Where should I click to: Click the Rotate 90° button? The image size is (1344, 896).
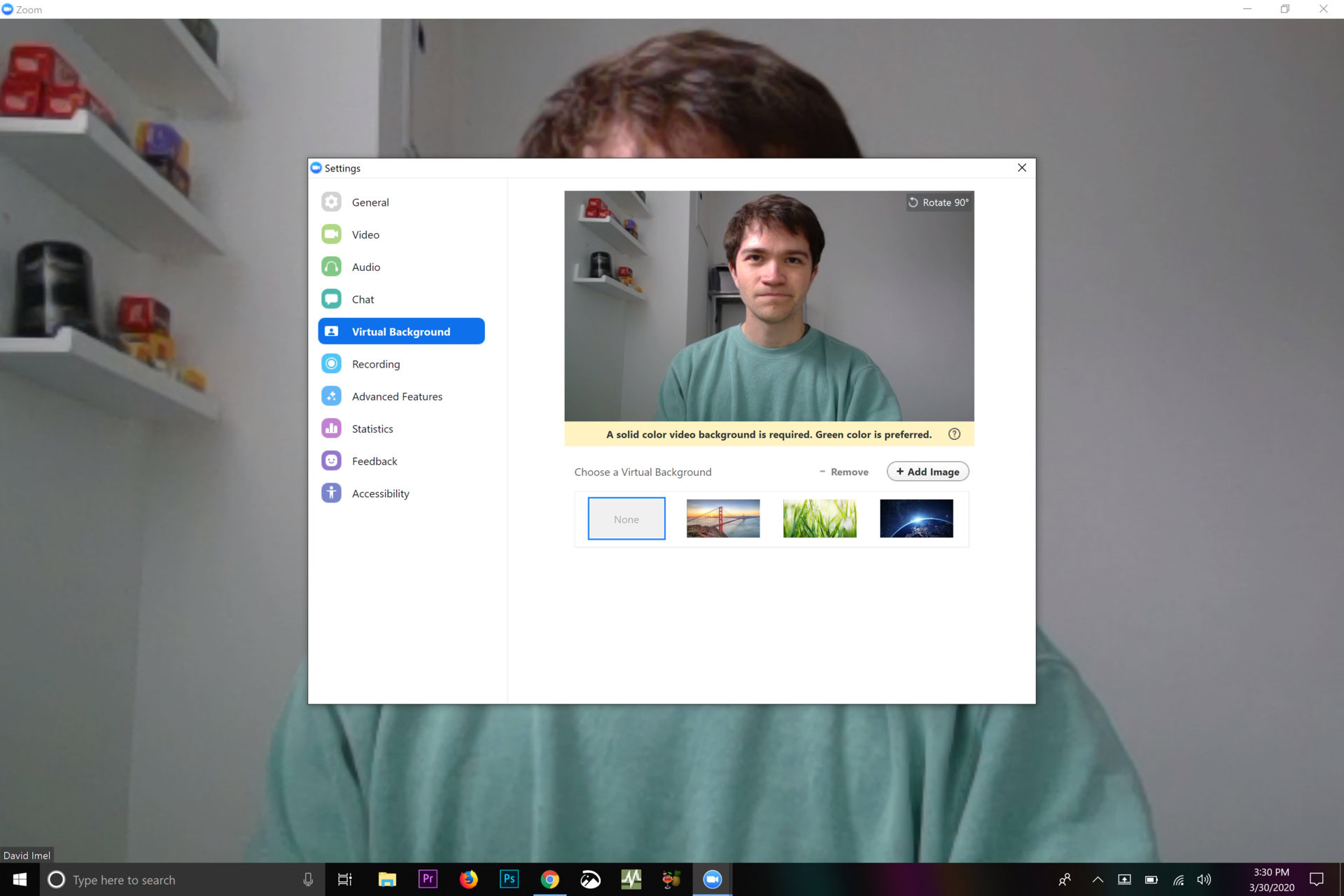coord(939,202)
